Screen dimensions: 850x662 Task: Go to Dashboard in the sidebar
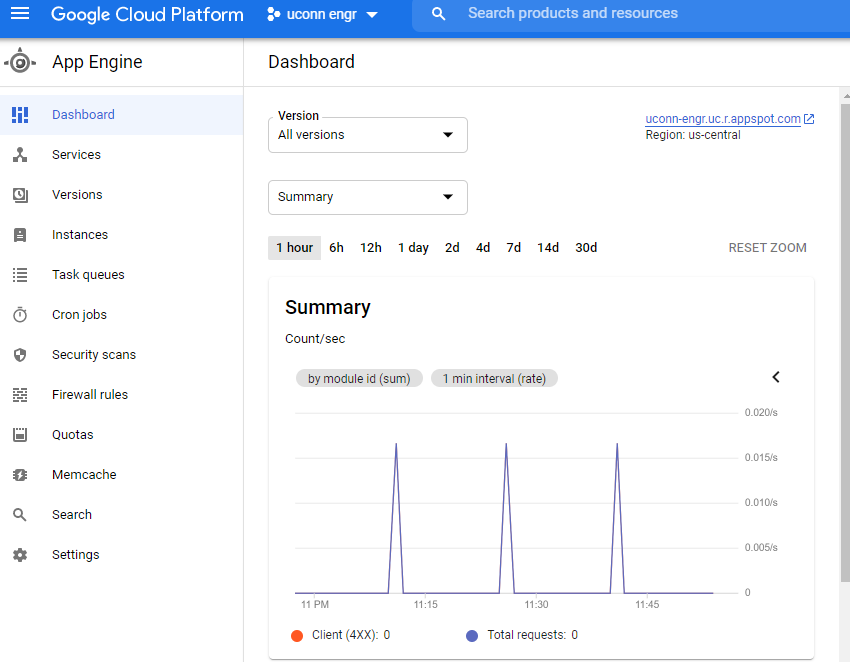(121, 115)
